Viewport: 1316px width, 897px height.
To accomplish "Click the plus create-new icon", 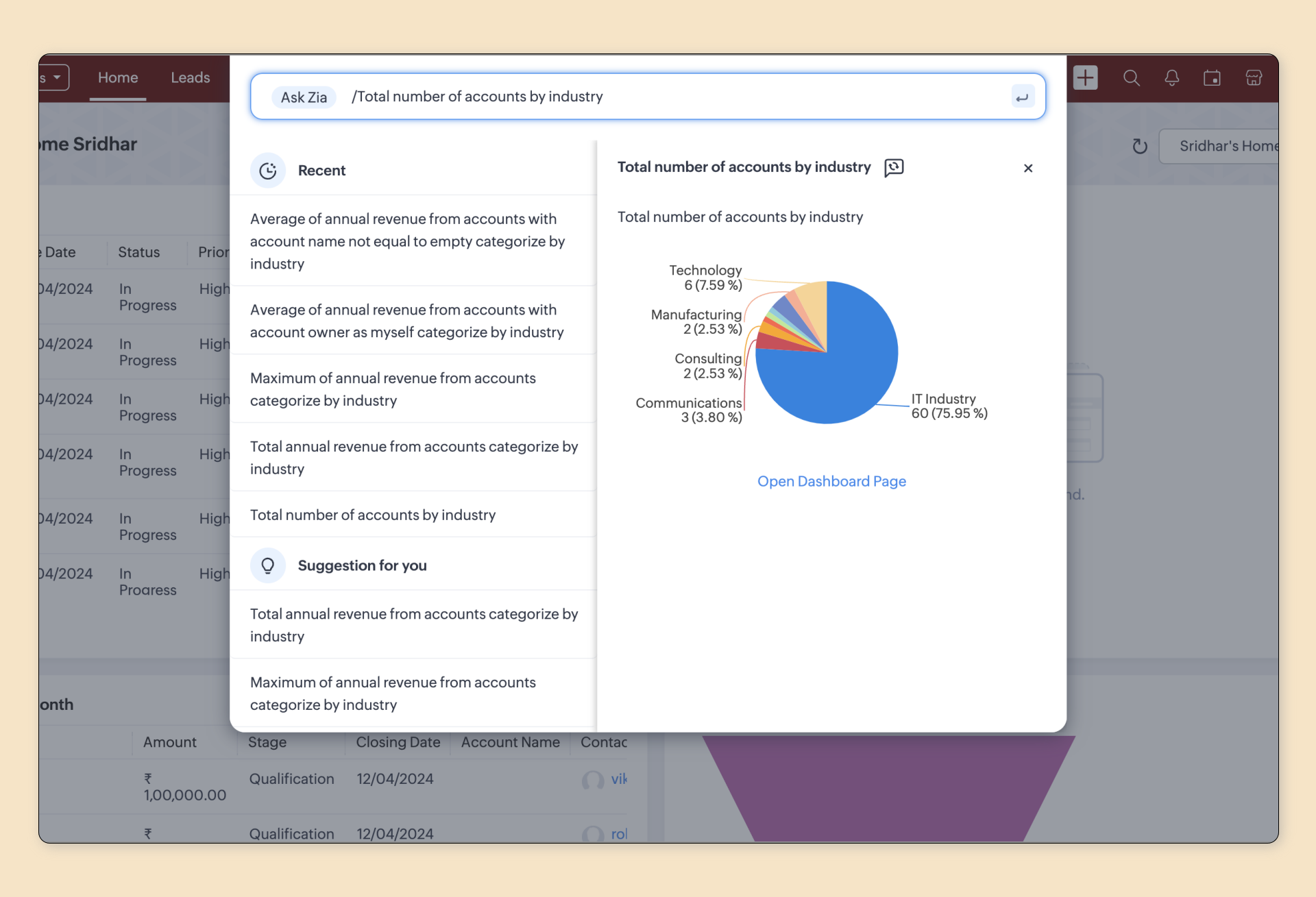I will pyautogui.click(x=1085, y=78).
